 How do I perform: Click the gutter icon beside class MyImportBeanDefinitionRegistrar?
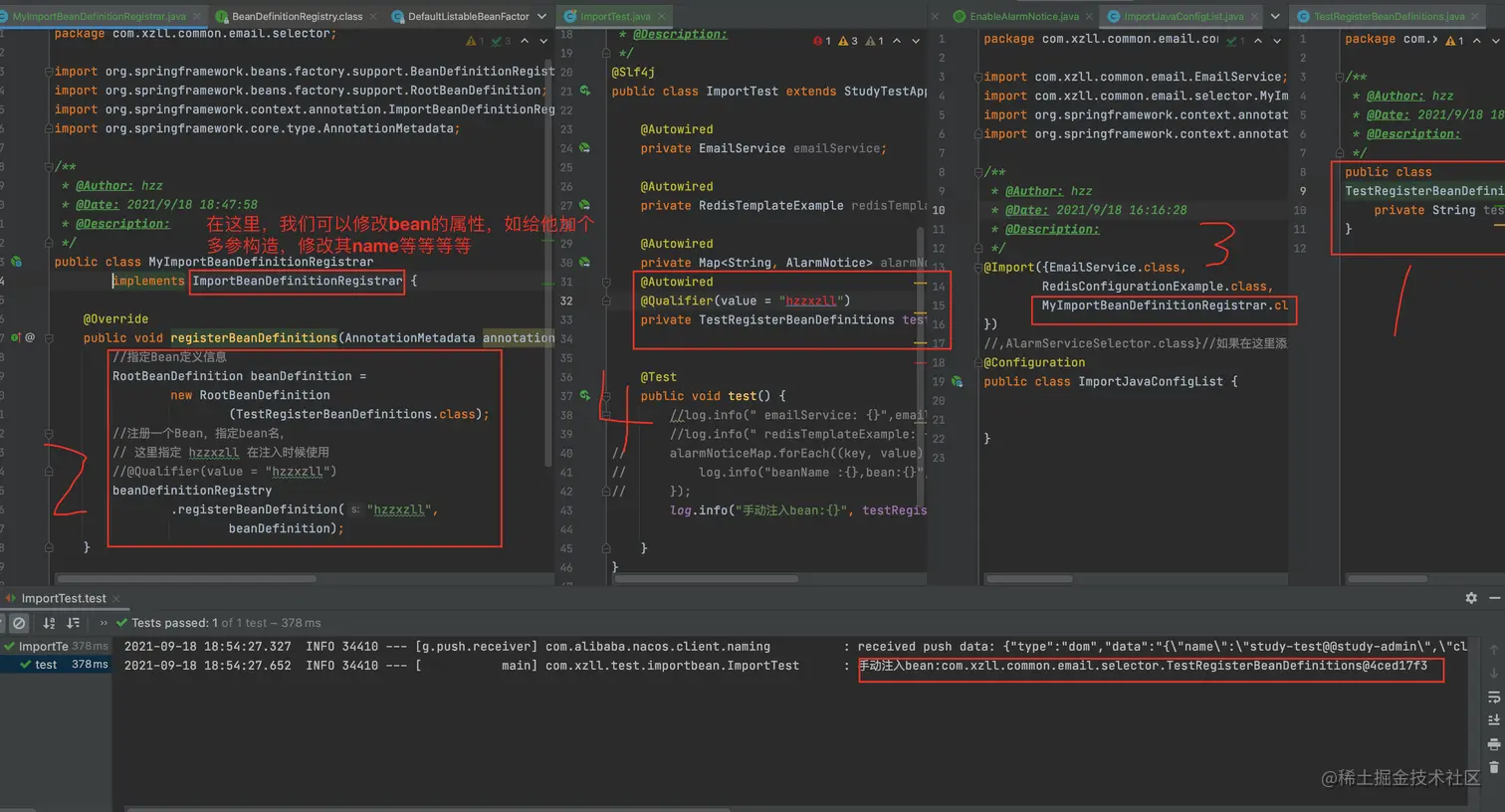click(16, 262)
